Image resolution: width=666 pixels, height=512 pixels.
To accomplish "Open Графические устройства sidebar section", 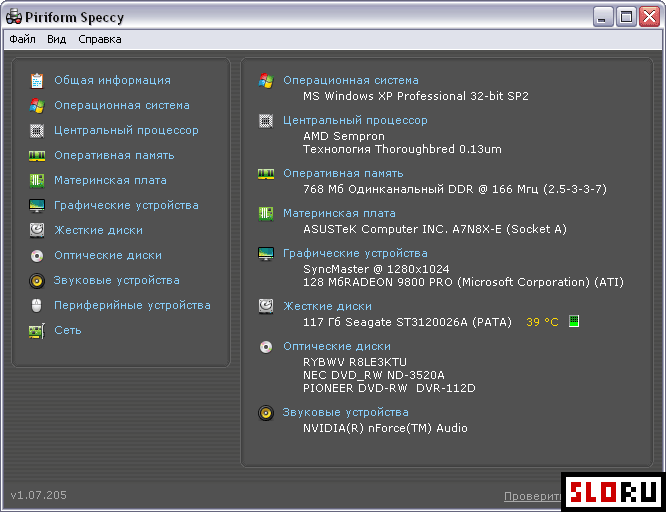I will point(127,206).
